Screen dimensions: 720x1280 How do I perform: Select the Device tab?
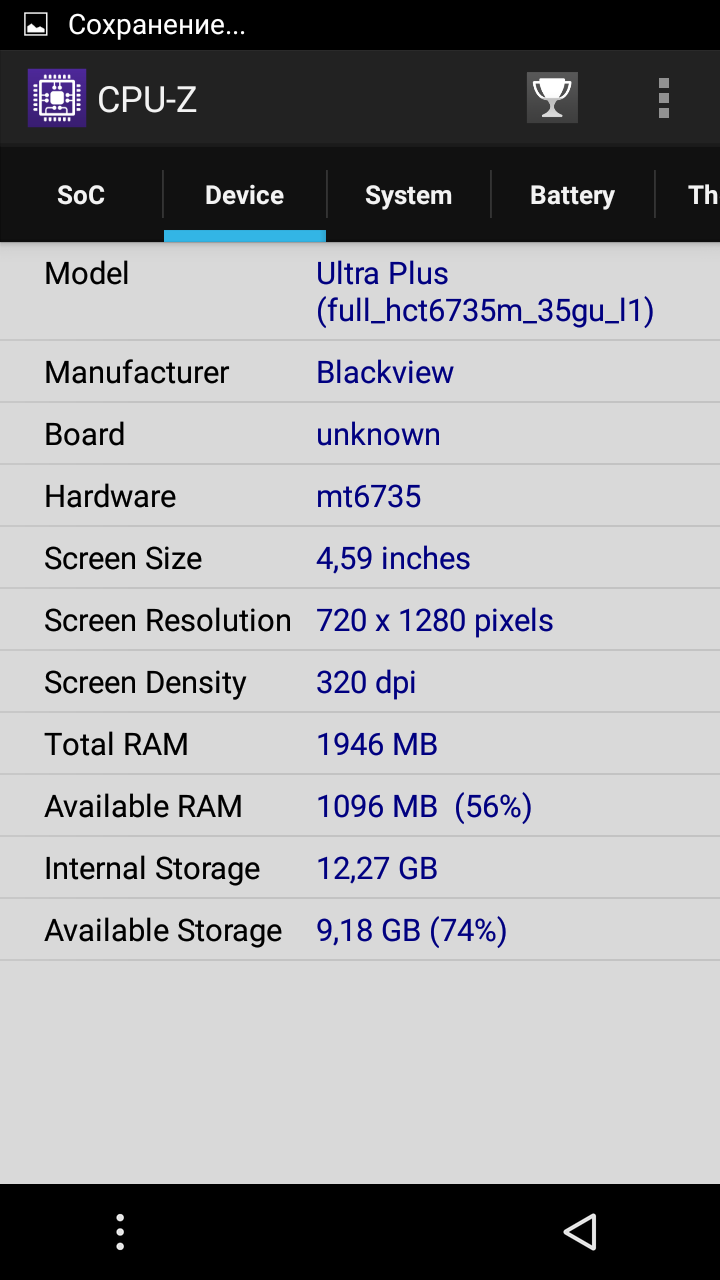[x=245, y=195]
